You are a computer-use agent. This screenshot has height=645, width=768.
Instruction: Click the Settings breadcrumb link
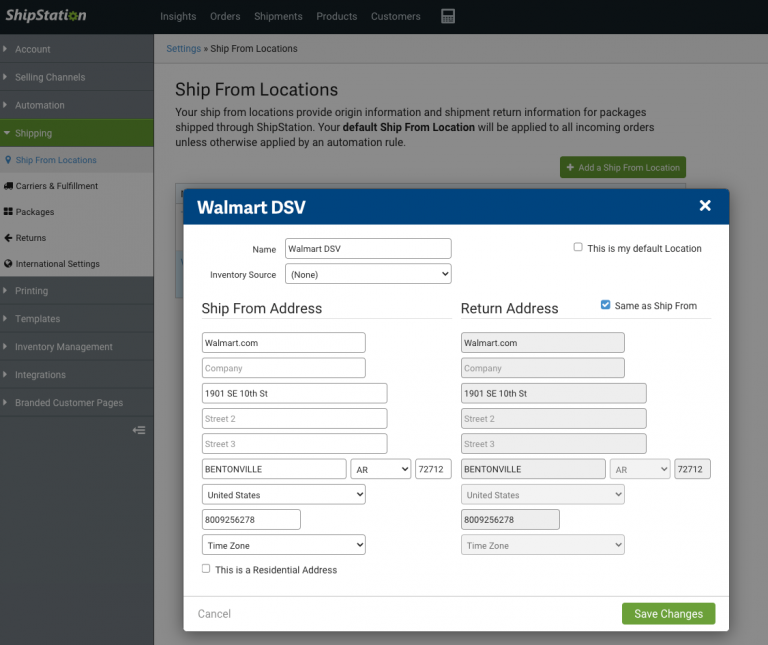coord(183,48)
